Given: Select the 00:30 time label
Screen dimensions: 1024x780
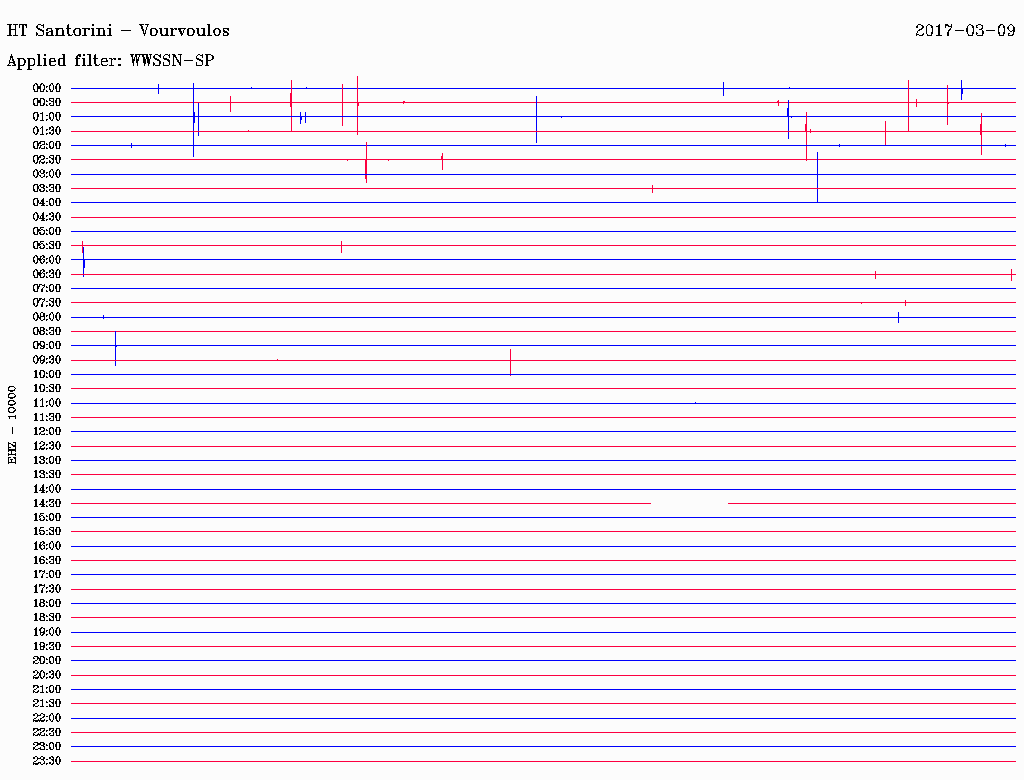Looking at the screenshot, I should tap(47, 103).
